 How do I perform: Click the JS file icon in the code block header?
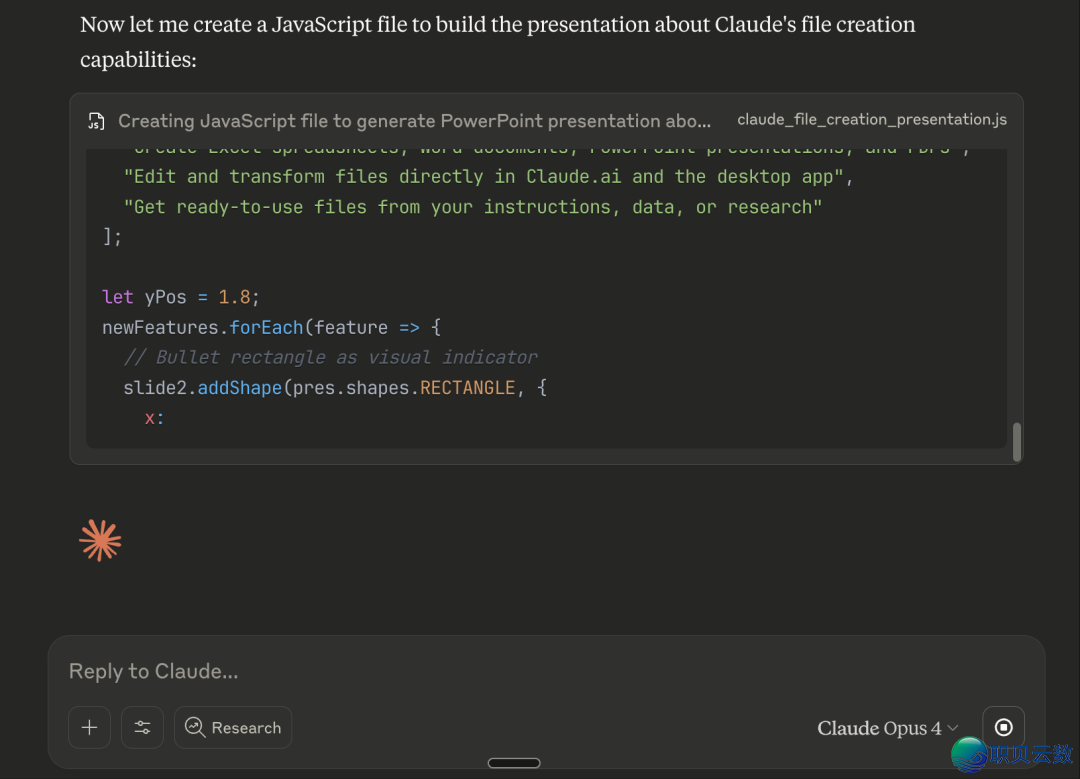pyautogui.click(x=96, y=121)
